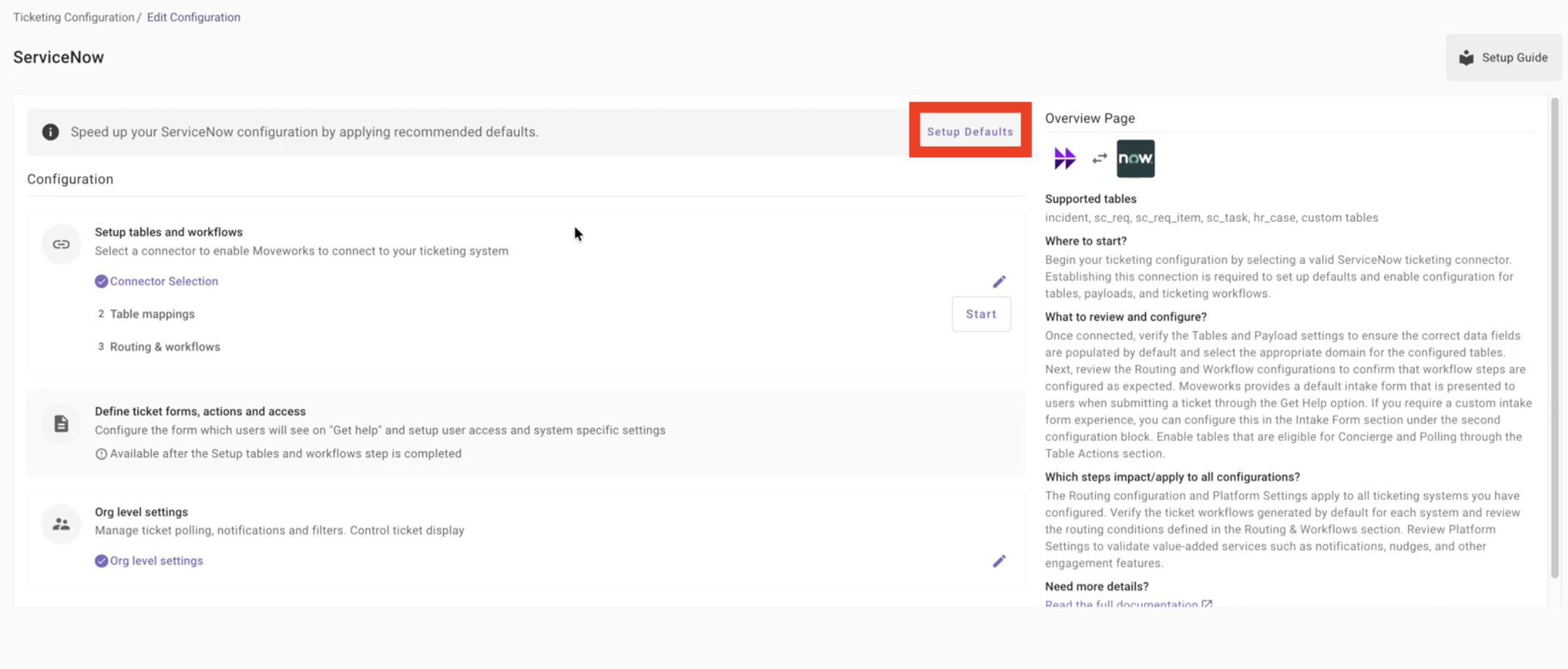Edit Connector Selection with pencil icon
This screenshot has width=1568, height=669.
pos(999,281)
